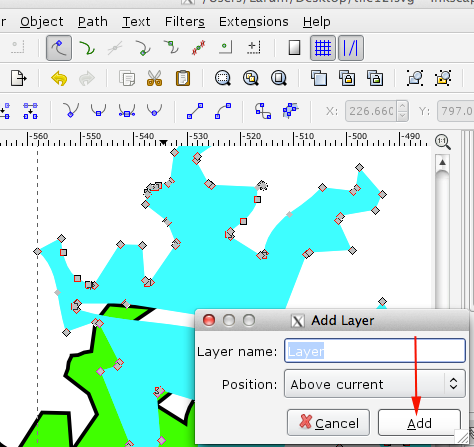This screenshot has height=447, width=474.
Task: Toggle the snap nodes and paths button
Action: click(59, 48)
